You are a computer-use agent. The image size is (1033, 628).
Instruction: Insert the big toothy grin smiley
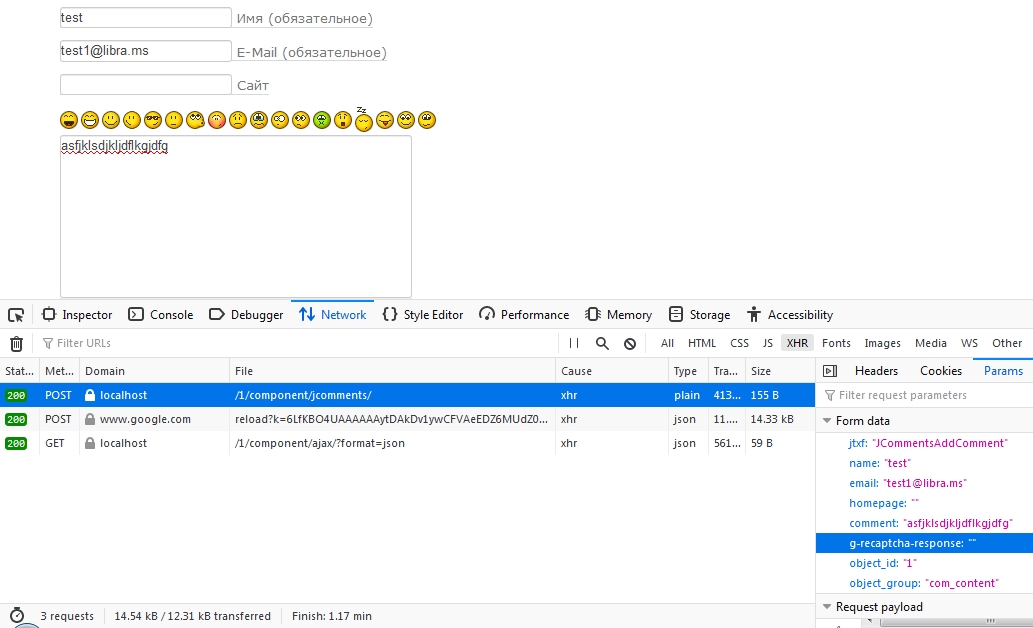(90, 120)
